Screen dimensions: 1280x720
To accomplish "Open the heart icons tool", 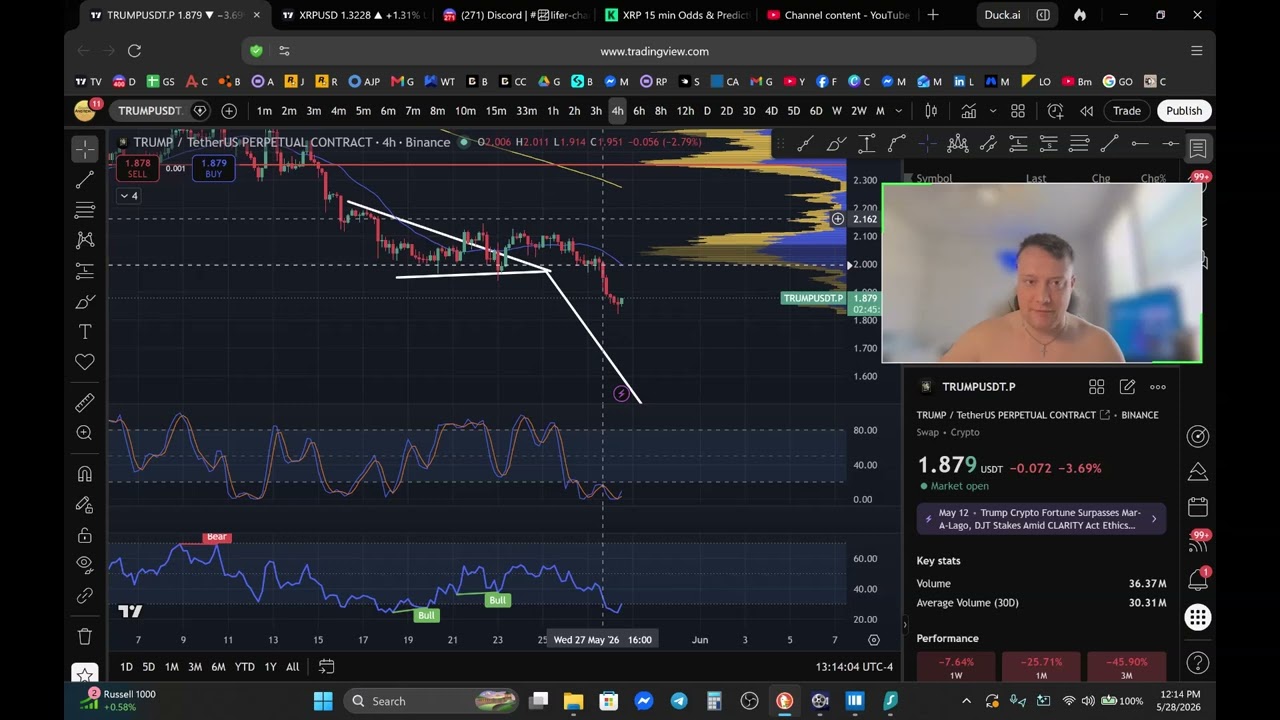I will pos(85,362).
